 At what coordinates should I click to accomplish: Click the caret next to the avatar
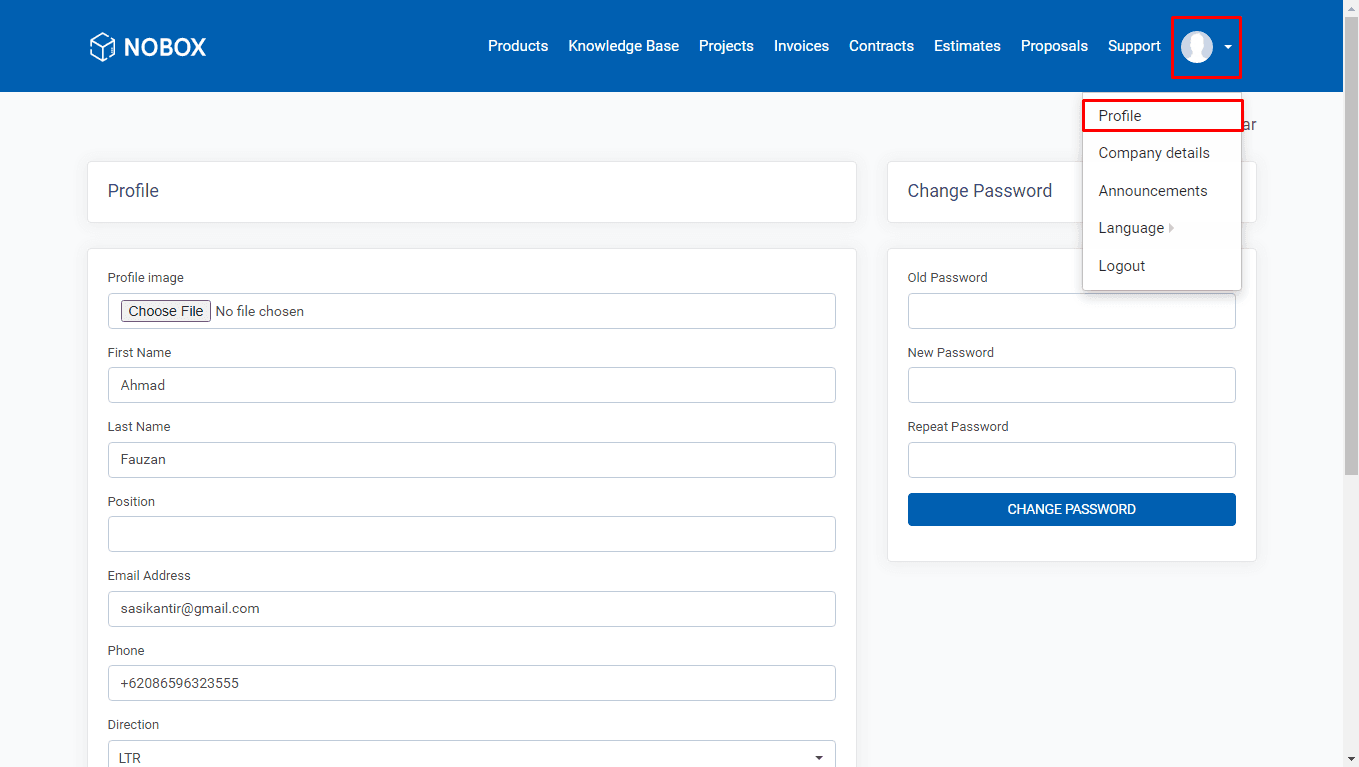pos(1227,46)
